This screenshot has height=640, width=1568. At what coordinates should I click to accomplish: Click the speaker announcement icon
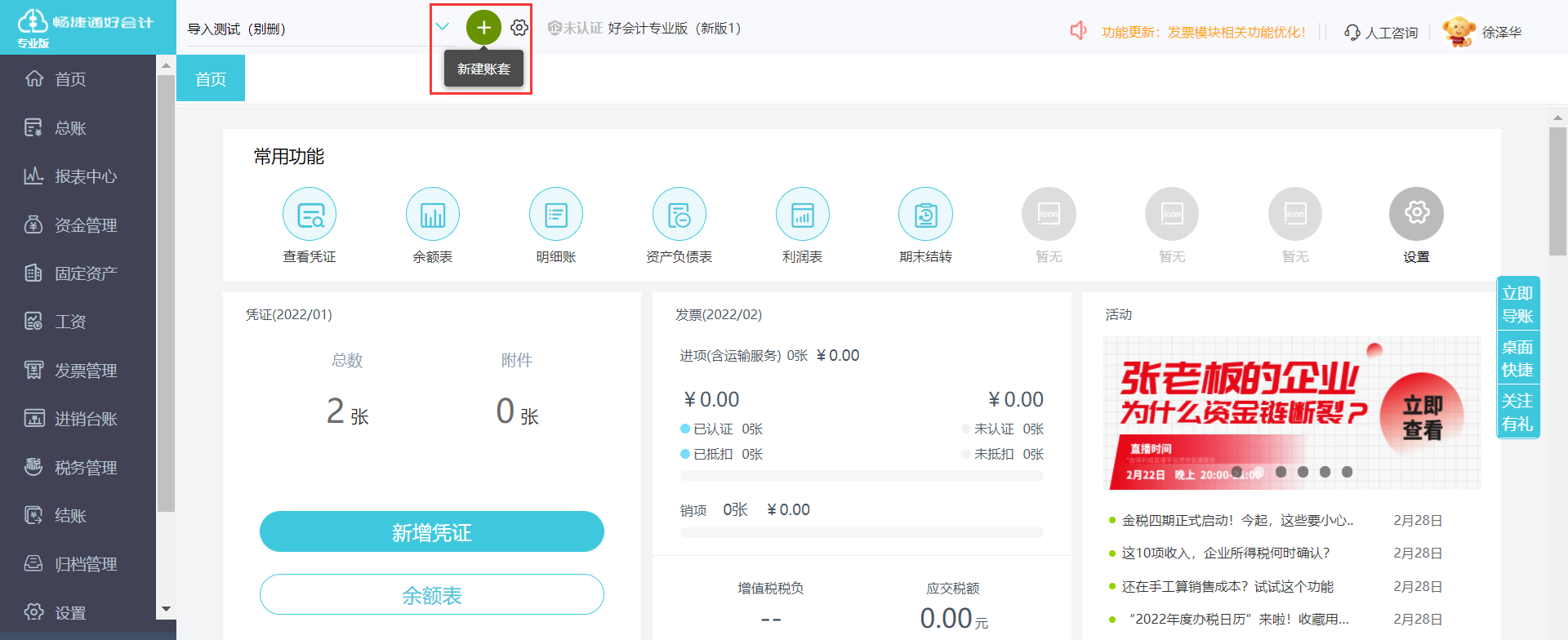[x=1079, y=31]
